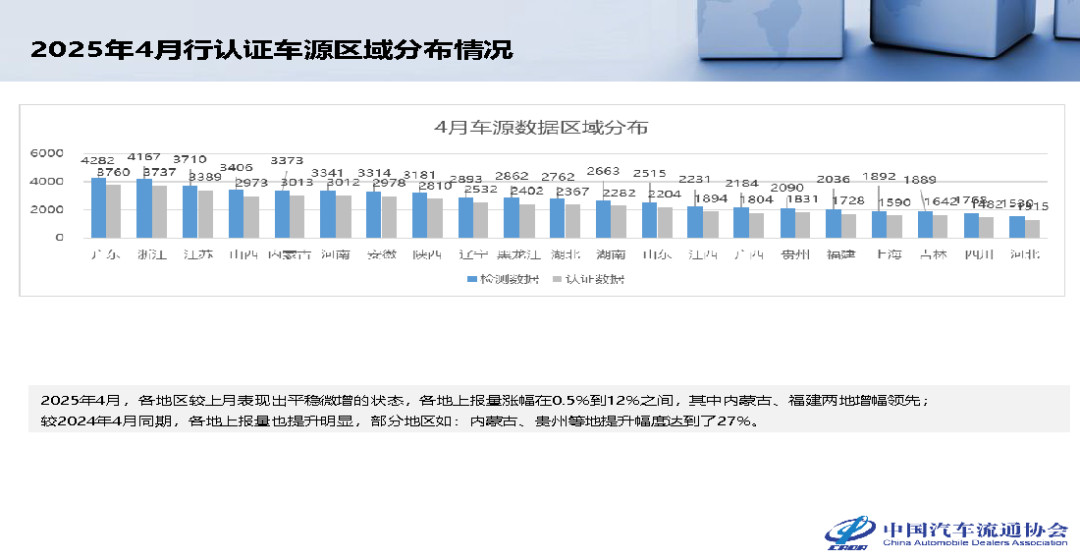Select the 6000 y-axis label
This screenshot has width=1080, height=560.
47,153
